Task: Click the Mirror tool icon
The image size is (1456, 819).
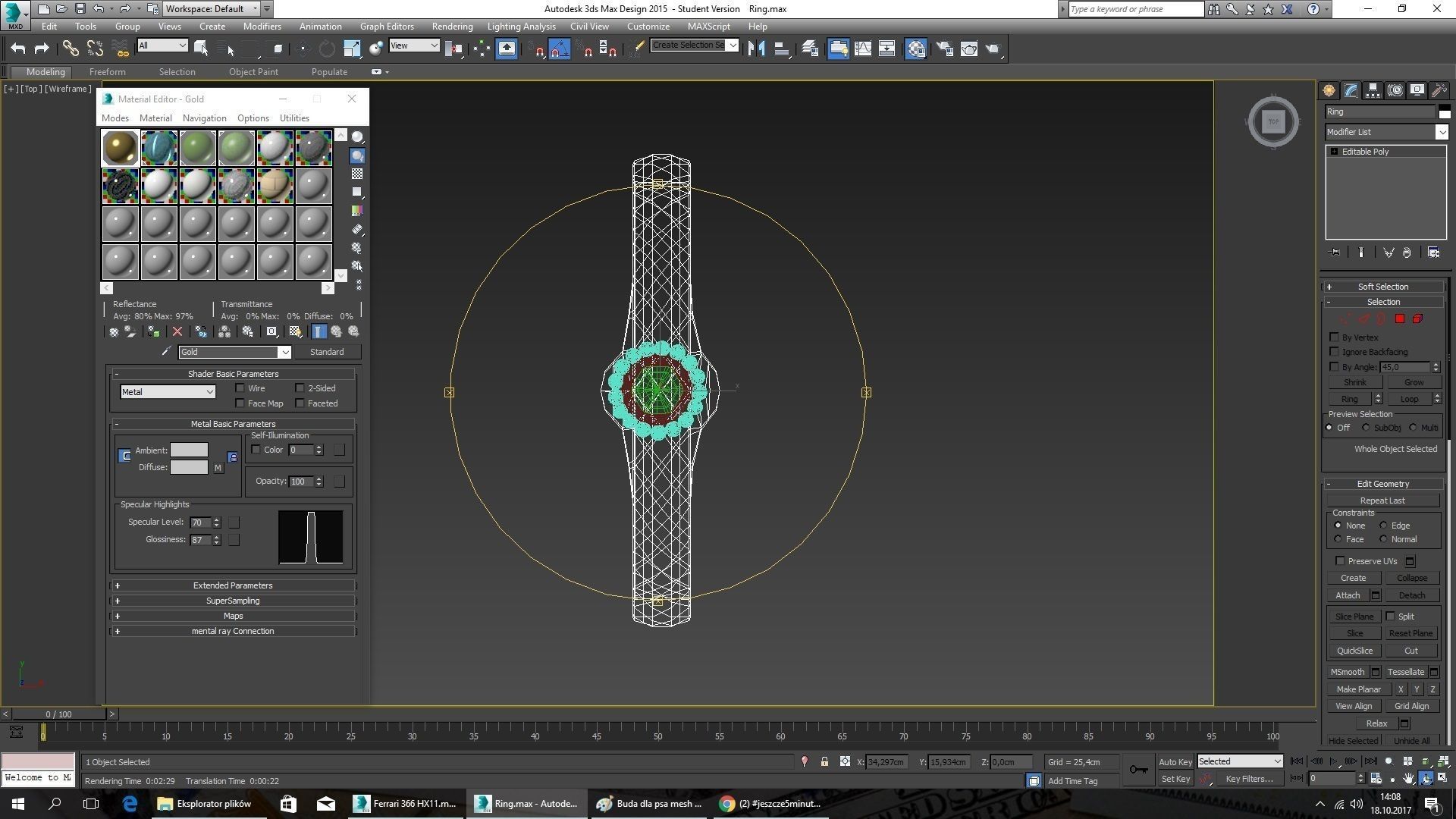Action: coord(757,49)
